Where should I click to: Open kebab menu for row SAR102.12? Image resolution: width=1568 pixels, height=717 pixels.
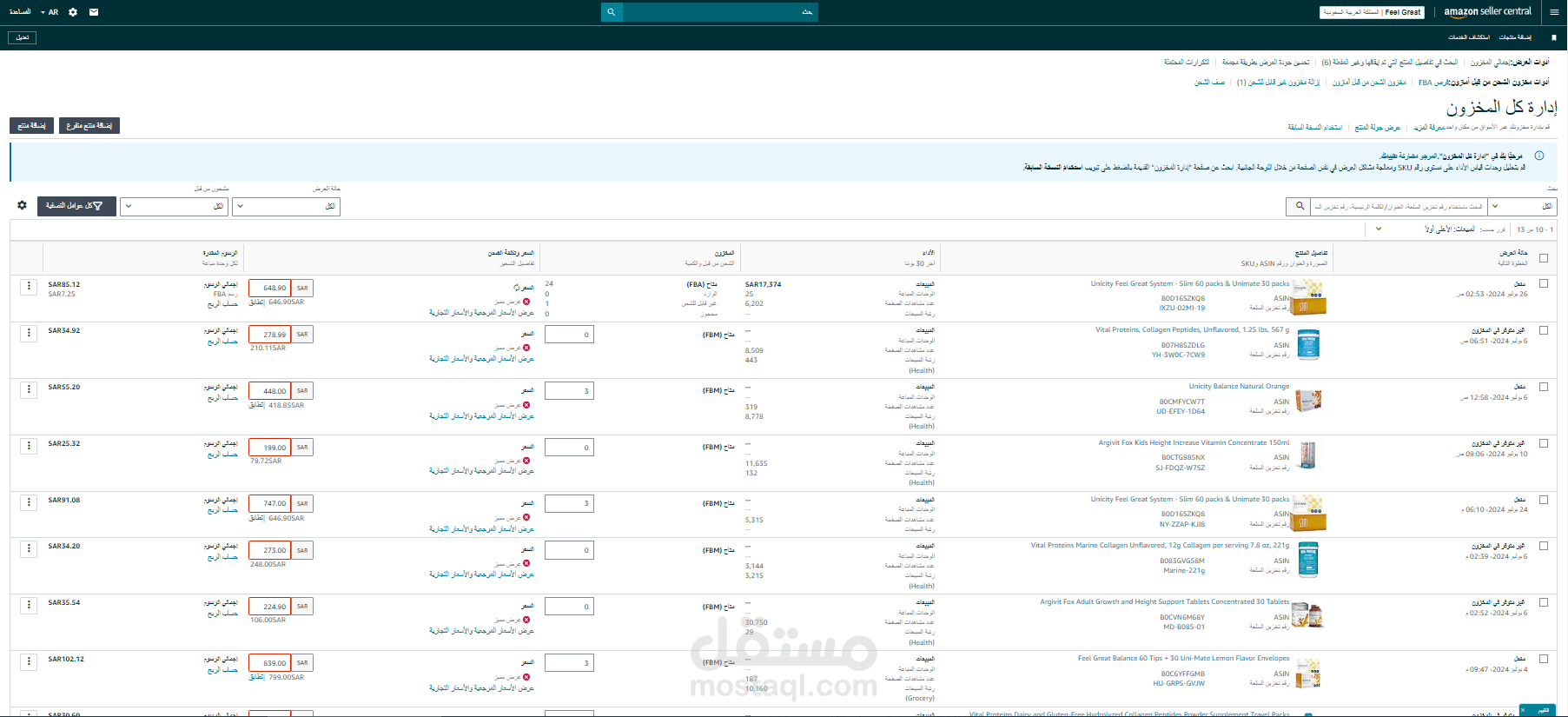[x=29, y=661]
